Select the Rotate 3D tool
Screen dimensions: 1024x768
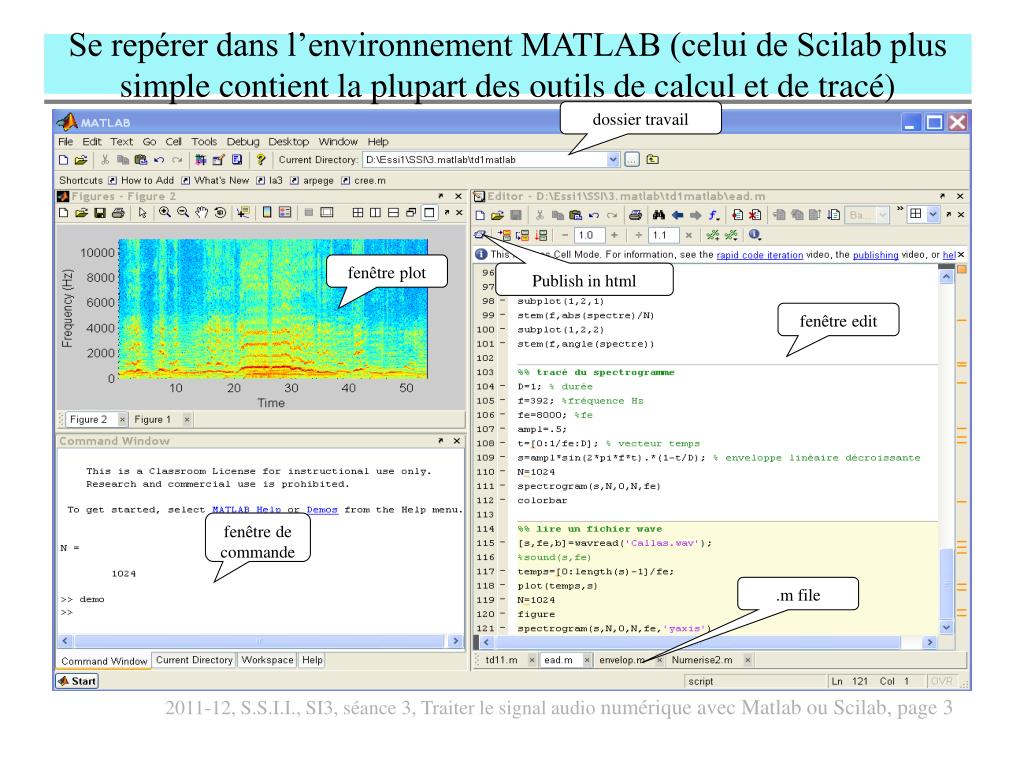220,213
